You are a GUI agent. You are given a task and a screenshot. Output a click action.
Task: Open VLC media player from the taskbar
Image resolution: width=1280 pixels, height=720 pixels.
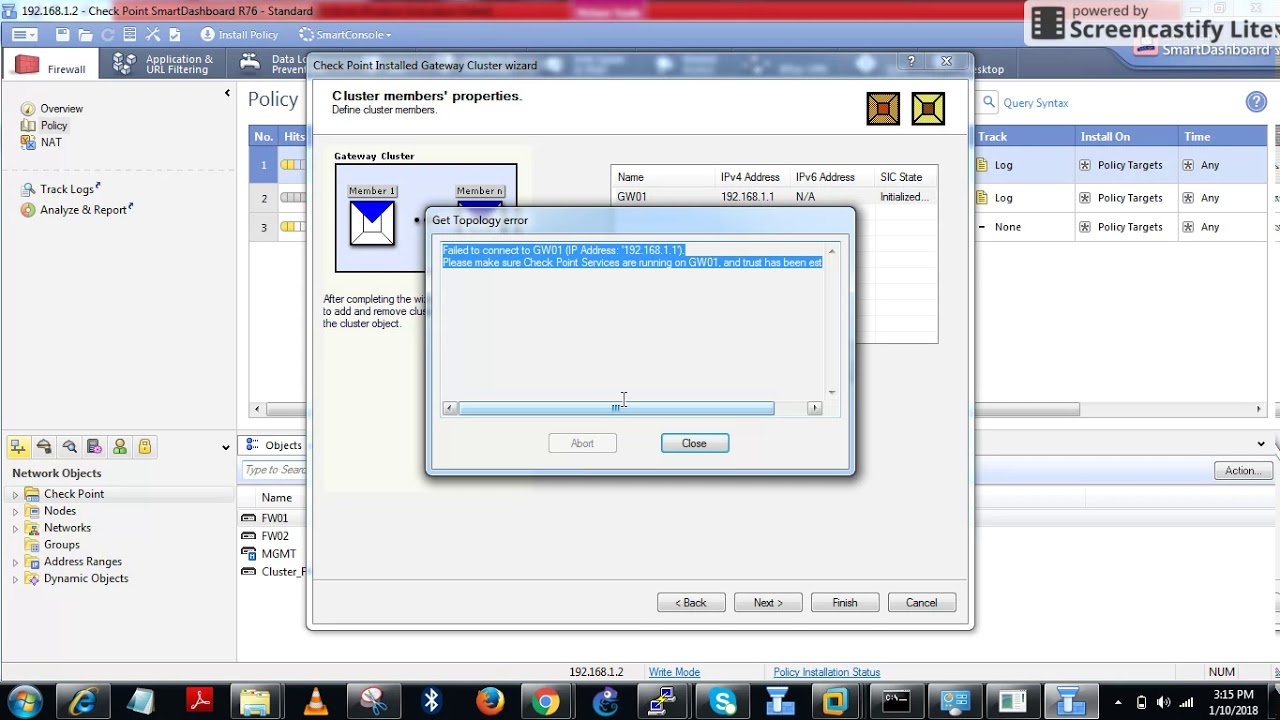click(315, 702)
